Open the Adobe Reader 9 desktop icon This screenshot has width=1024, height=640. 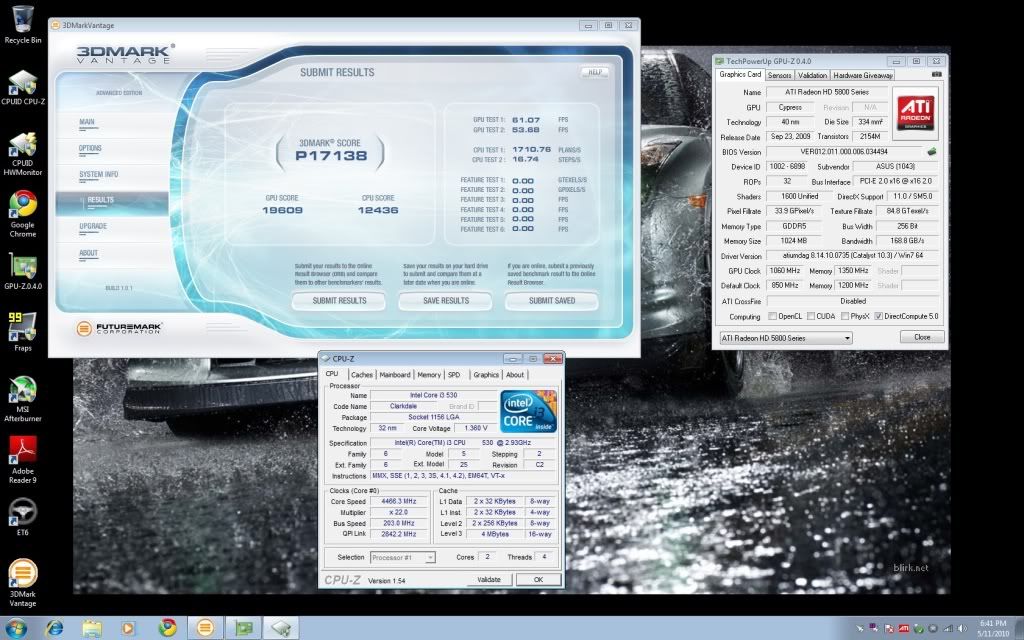pos(22,452)
